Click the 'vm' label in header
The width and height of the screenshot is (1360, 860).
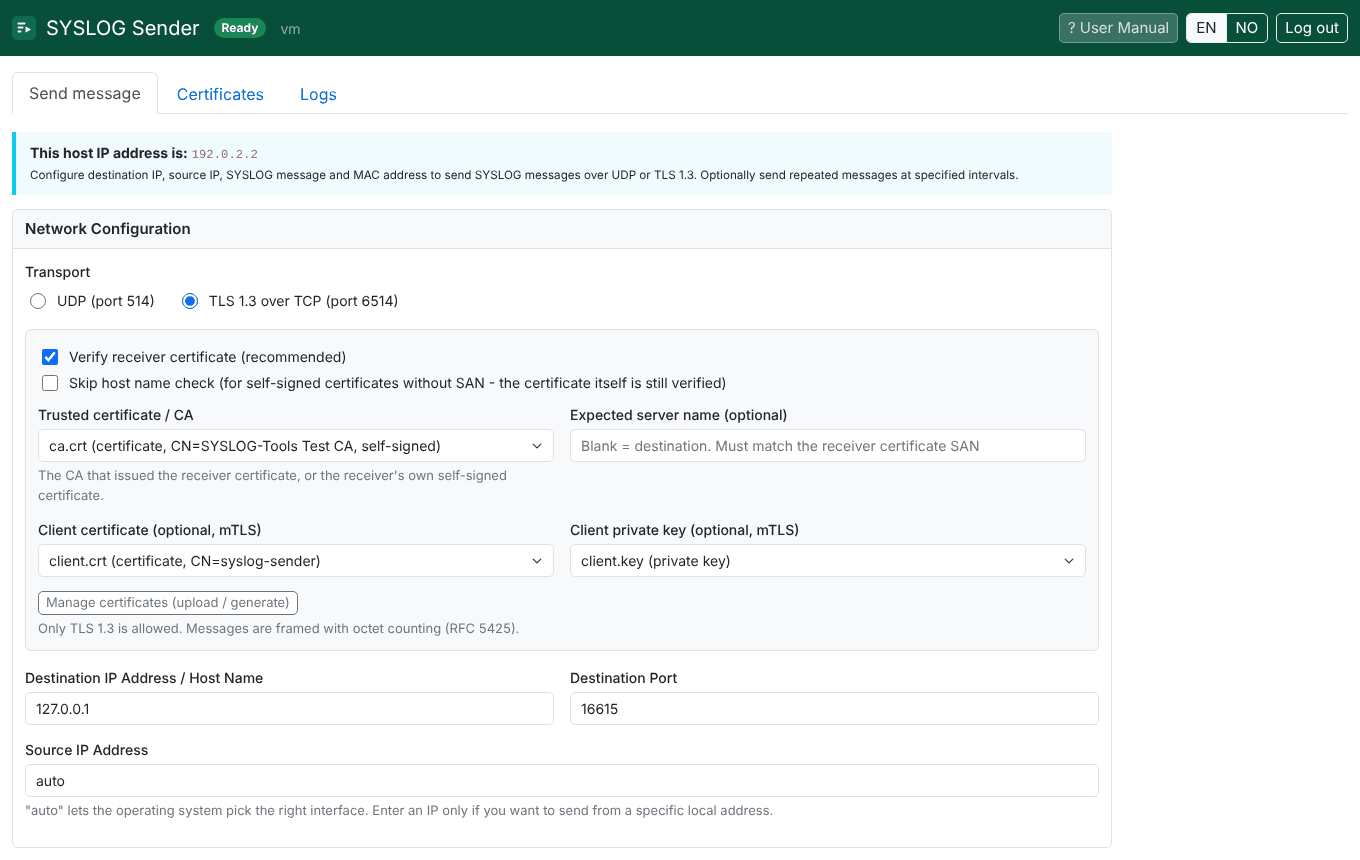290,29
